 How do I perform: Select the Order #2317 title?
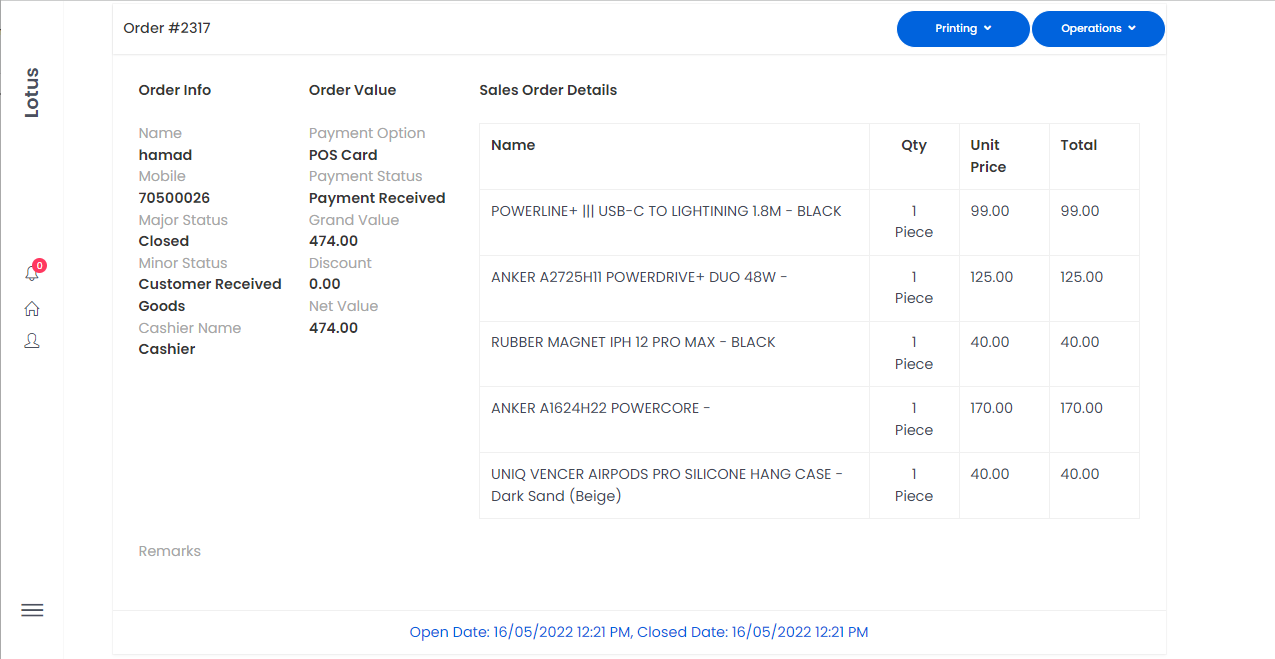point(167,28)
